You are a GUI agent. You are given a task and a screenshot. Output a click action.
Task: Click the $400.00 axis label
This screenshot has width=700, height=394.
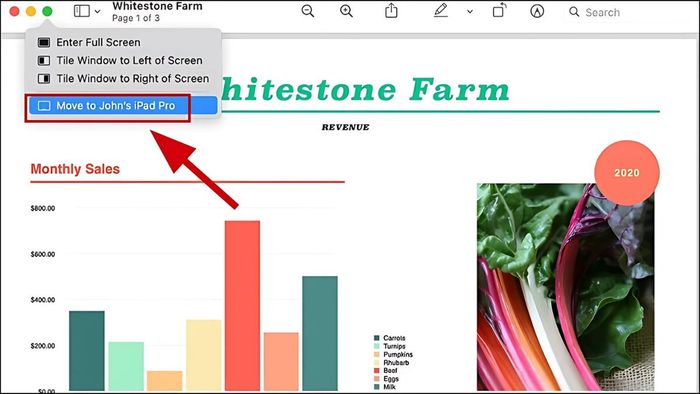tap(43, 300)
